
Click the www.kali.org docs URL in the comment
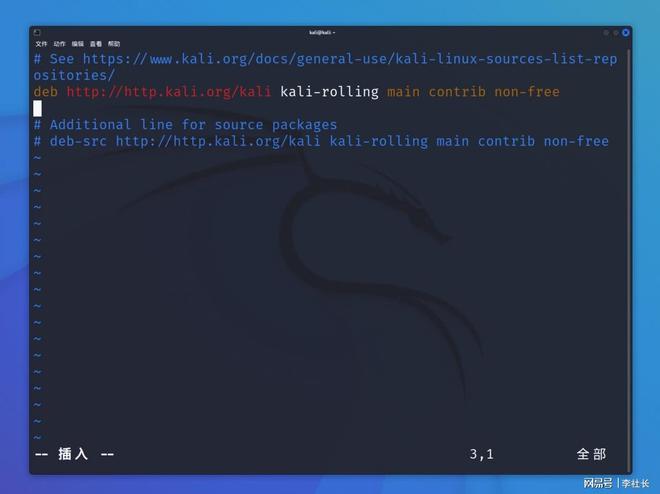tap(350, 58)
